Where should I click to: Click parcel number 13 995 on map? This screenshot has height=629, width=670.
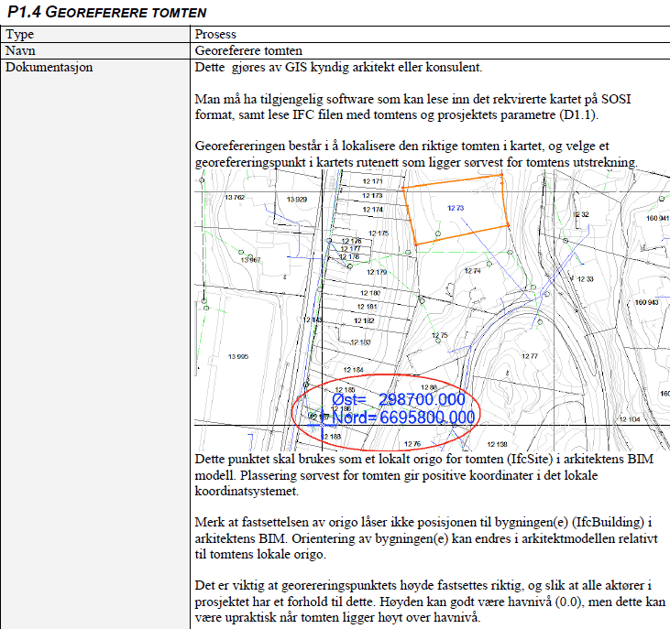(237, 356)
